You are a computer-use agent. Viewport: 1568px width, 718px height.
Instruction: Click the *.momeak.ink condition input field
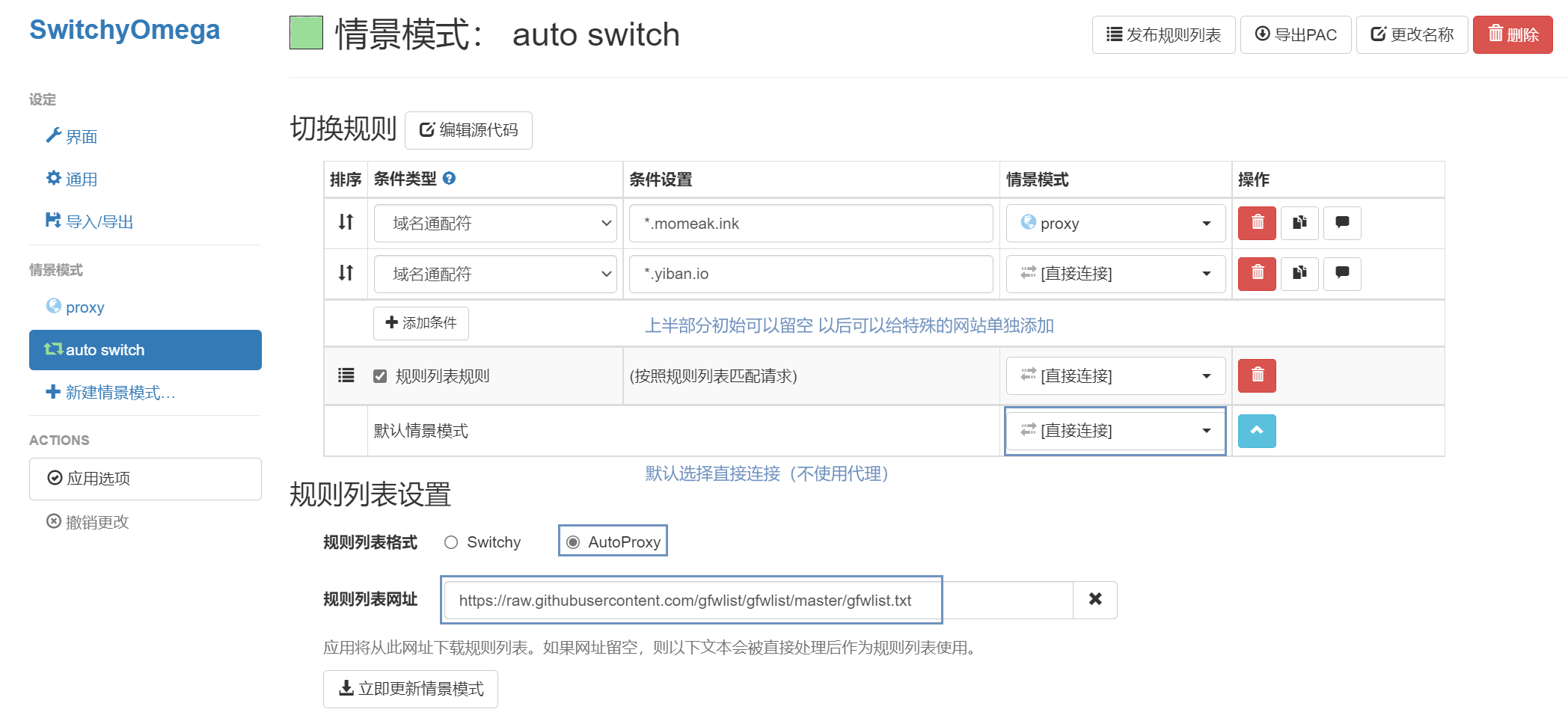811,223
